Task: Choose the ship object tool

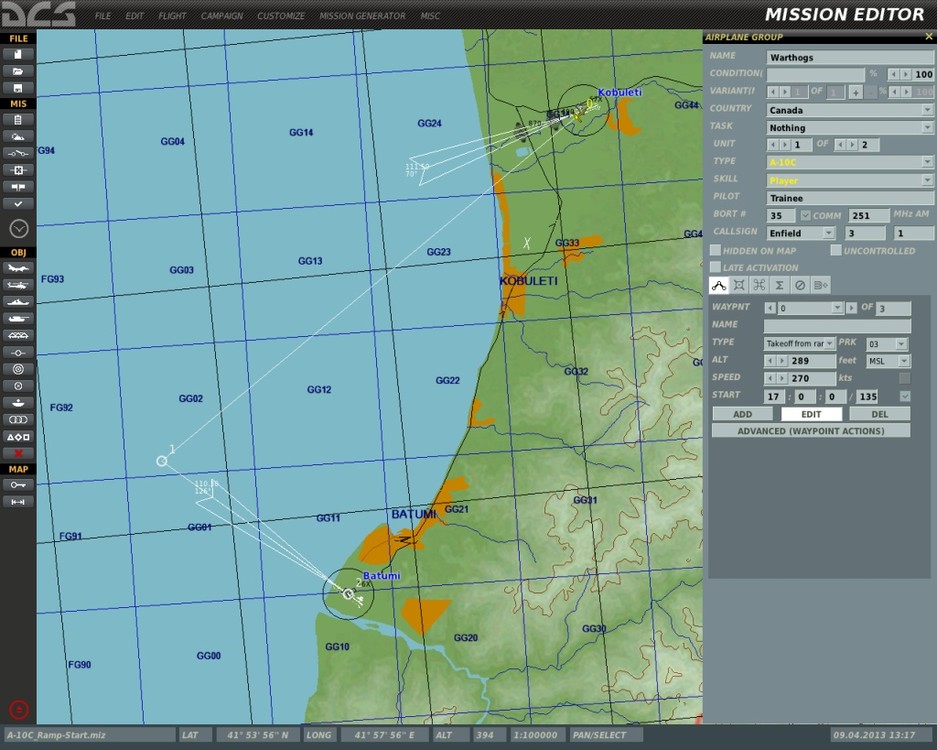Action: point(18,302)
